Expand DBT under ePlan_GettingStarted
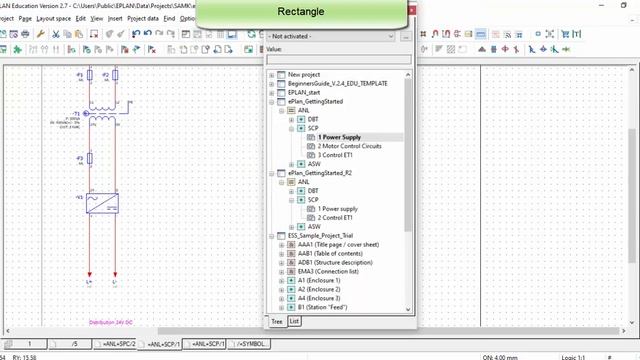640x360 pixels. coord(291,120)
